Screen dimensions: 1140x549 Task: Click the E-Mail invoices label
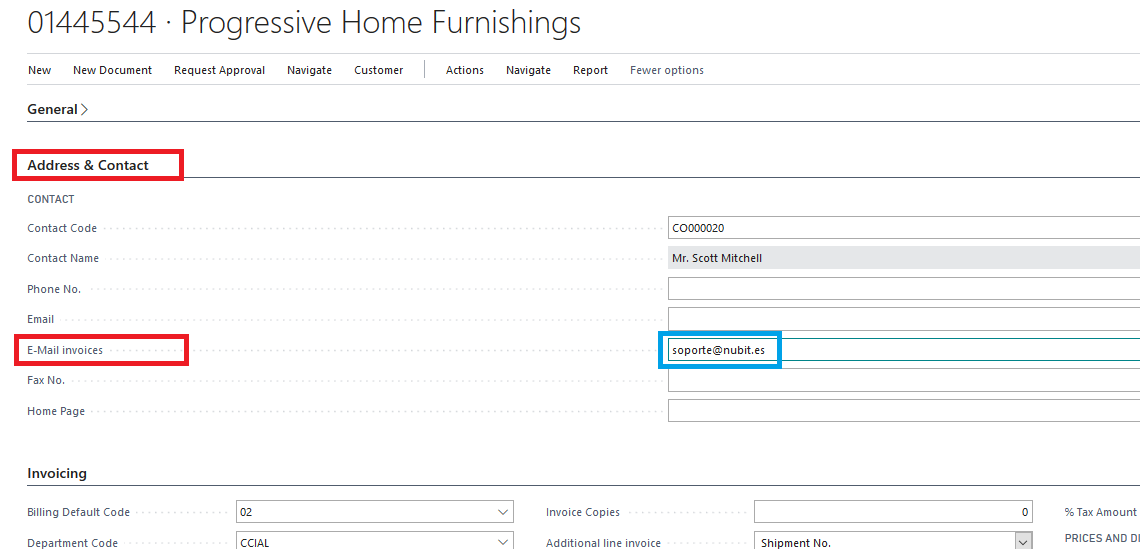pyautogui.click(x=65, y=350)
